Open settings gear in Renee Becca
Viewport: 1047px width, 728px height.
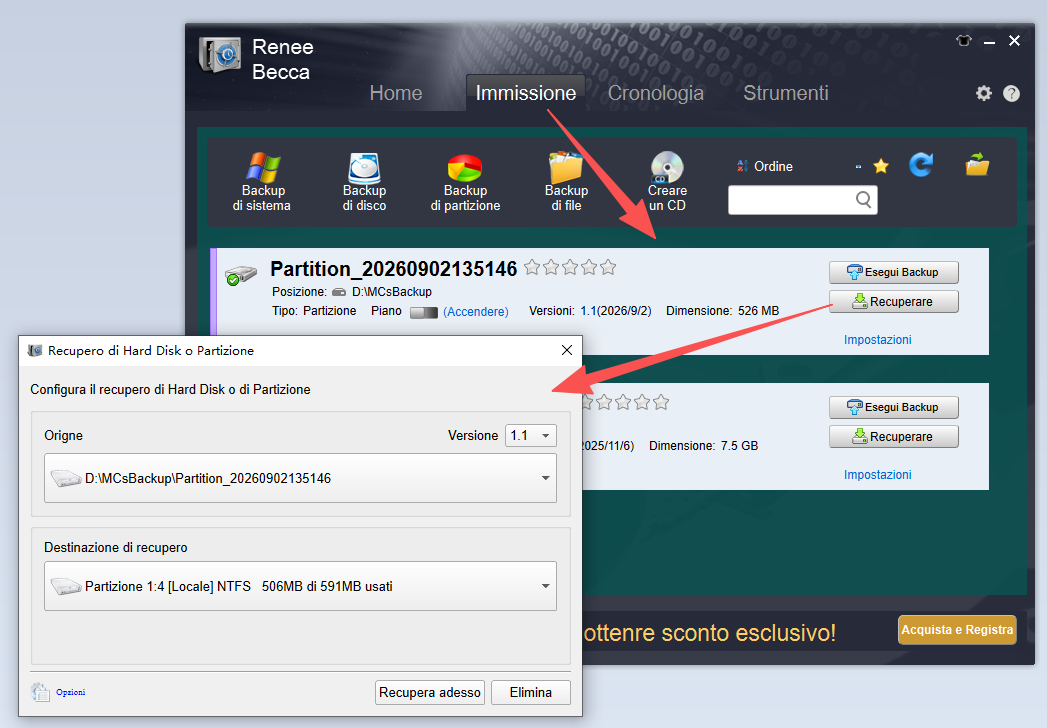[984, 94]
